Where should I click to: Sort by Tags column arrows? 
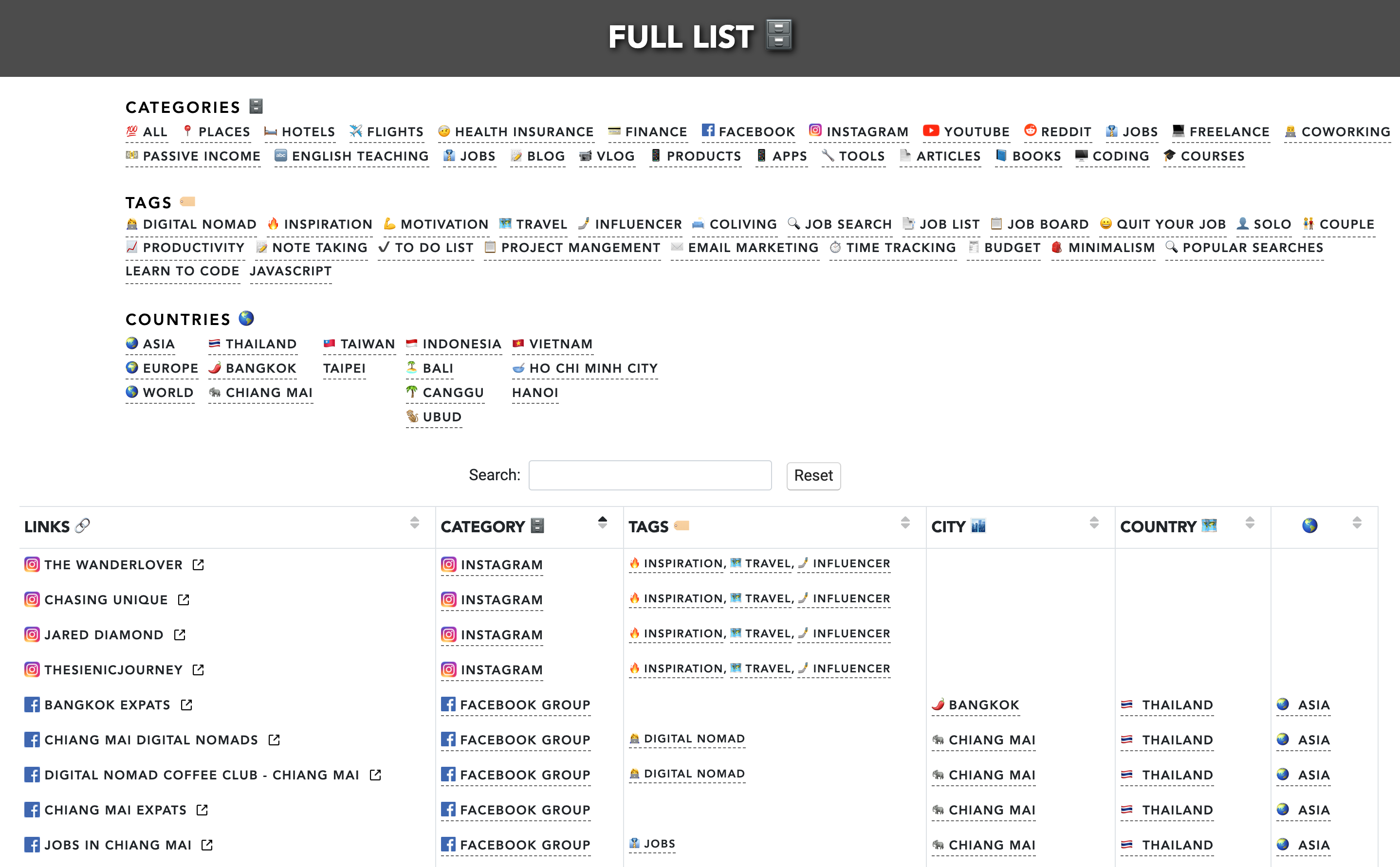pos(904,523)
